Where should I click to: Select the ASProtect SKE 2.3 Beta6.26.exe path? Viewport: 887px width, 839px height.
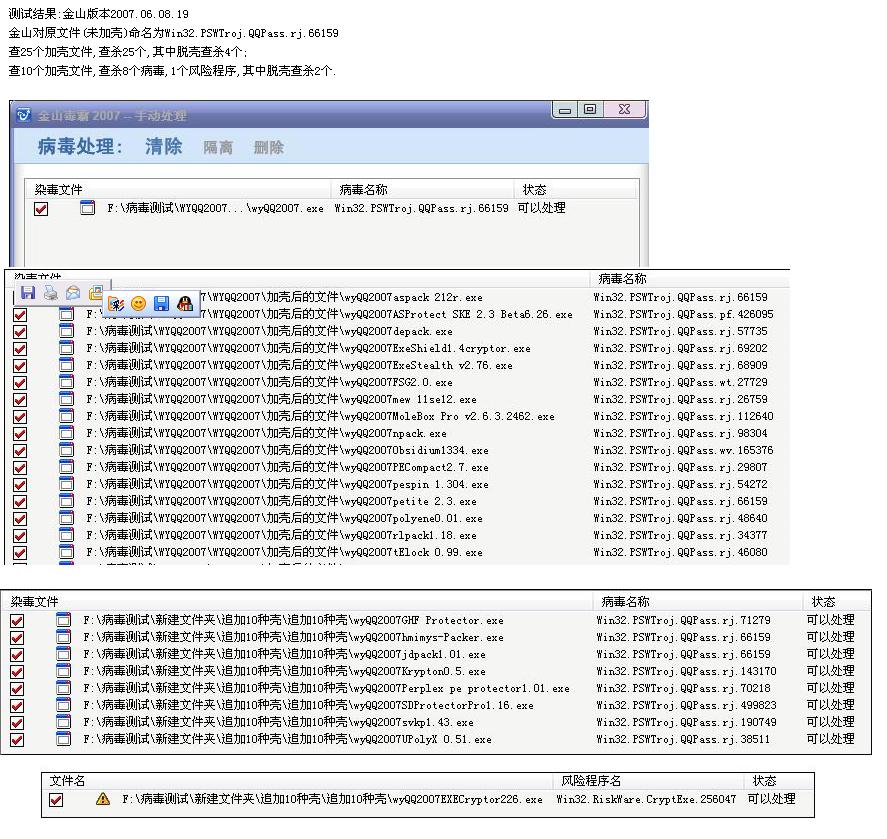330,314
